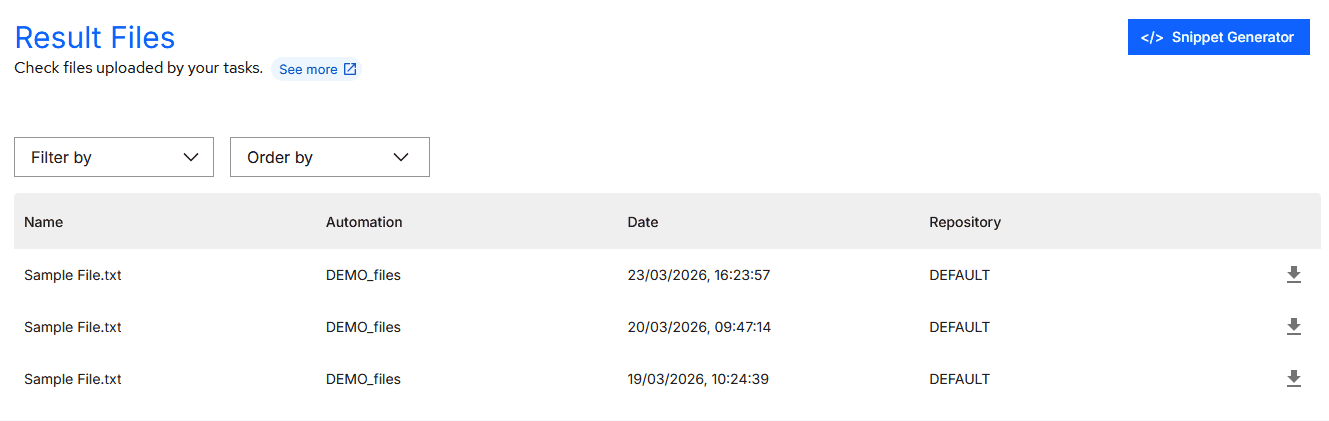This screenshot has height=421, width=1329.
Task: Click DEMO_files in the 23/03/2026 row
Action: click(363, 275)
